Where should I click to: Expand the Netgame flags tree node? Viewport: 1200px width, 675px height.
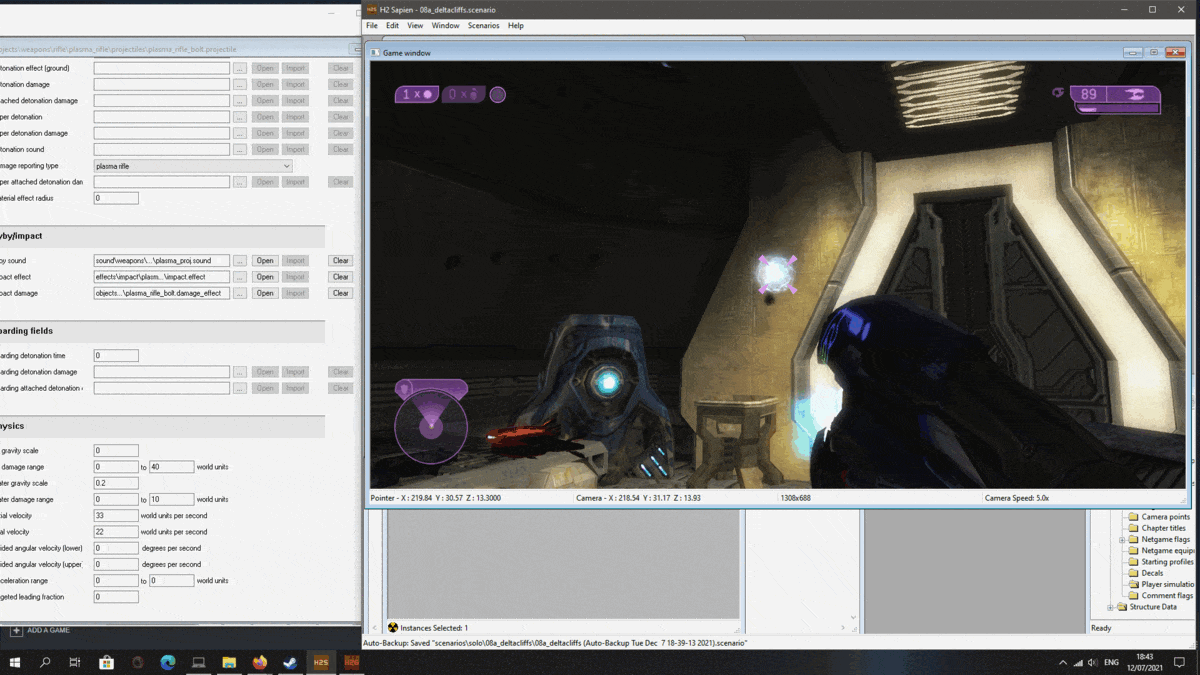1123,540
